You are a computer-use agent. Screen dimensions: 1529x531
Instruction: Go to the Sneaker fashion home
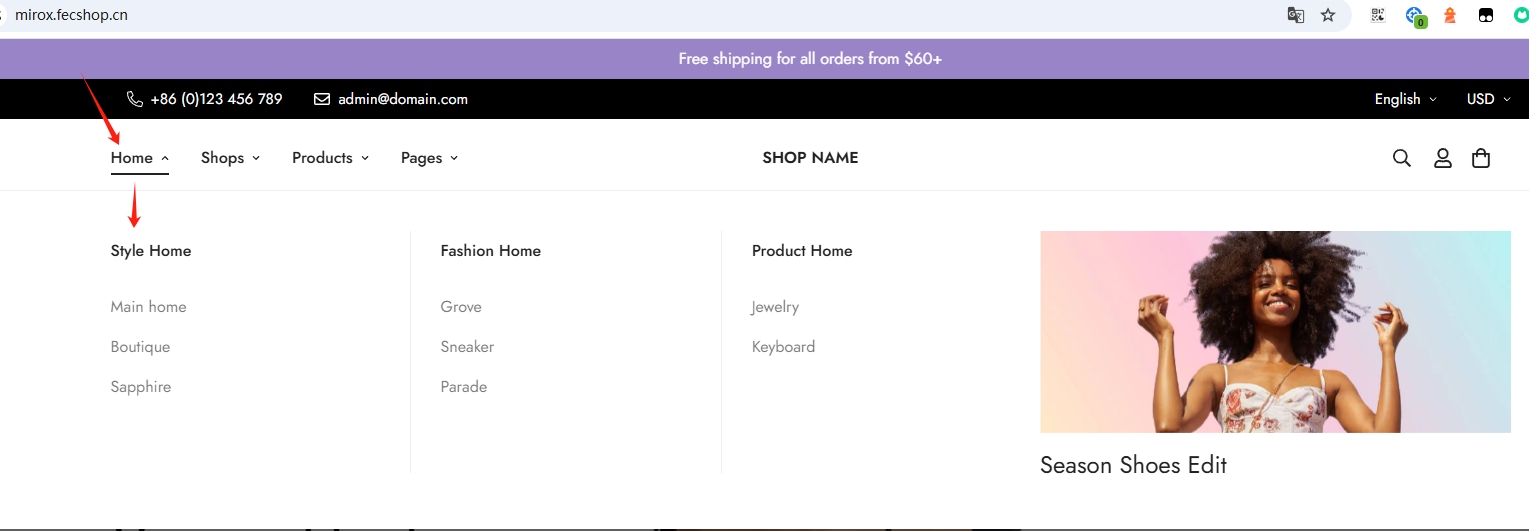point(467,347)
